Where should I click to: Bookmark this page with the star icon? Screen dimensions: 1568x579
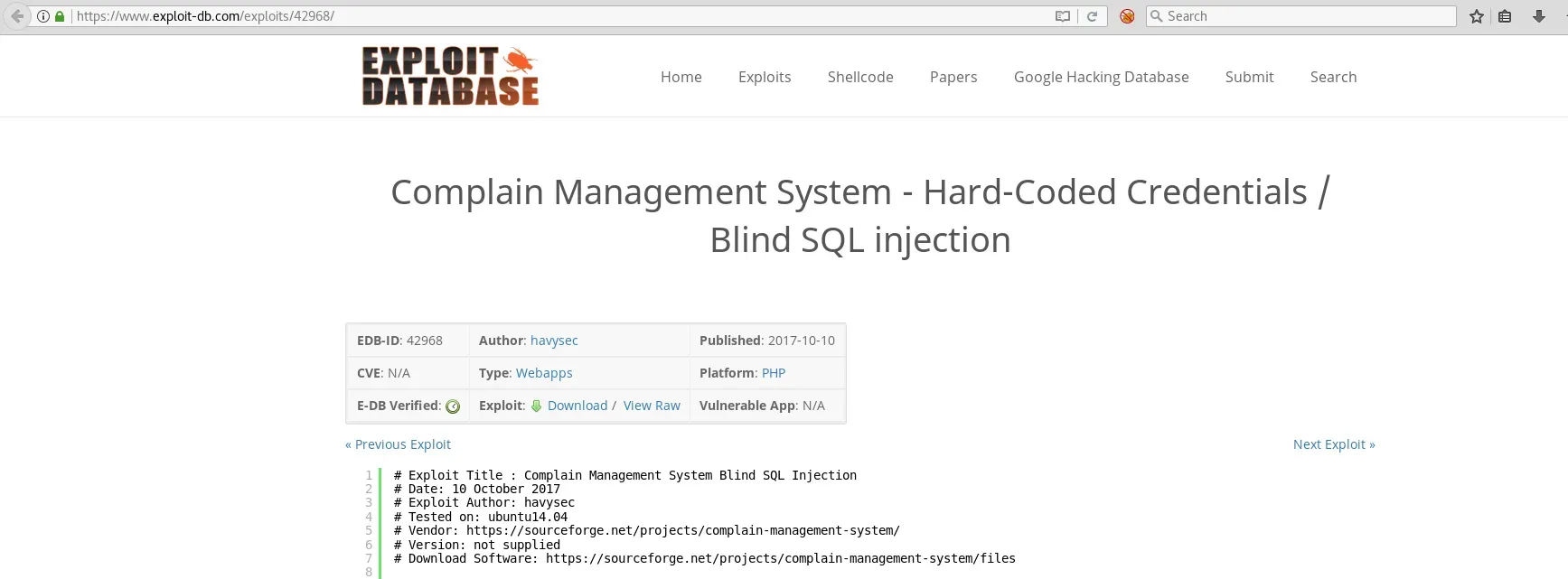click(x=1477, y=16)
